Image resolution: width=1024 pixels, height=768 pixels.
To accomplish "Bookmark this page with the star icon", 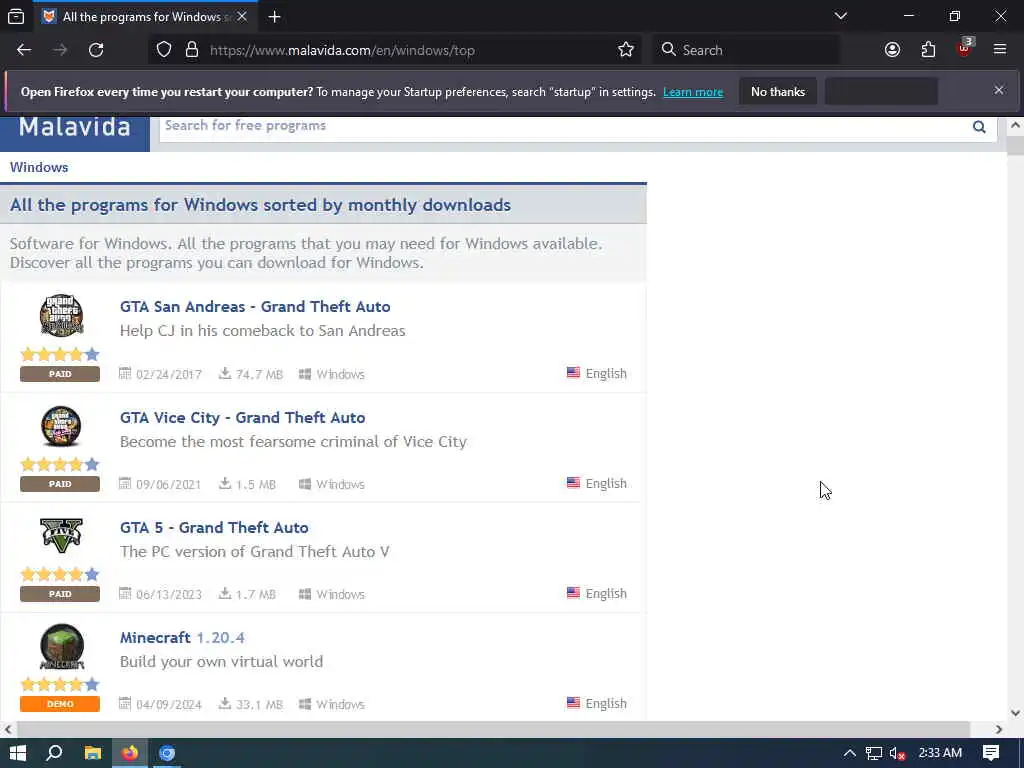I will (626, 50).
